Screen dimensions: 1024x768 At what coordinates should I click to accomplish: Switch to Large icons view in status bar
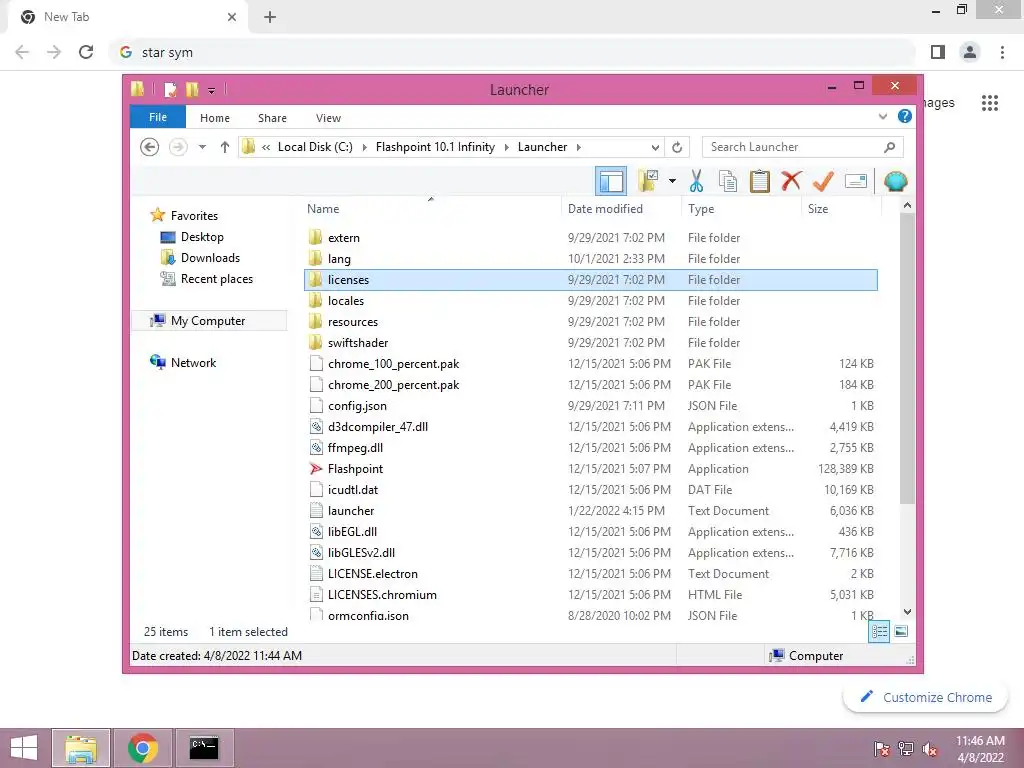click(901, 632)
